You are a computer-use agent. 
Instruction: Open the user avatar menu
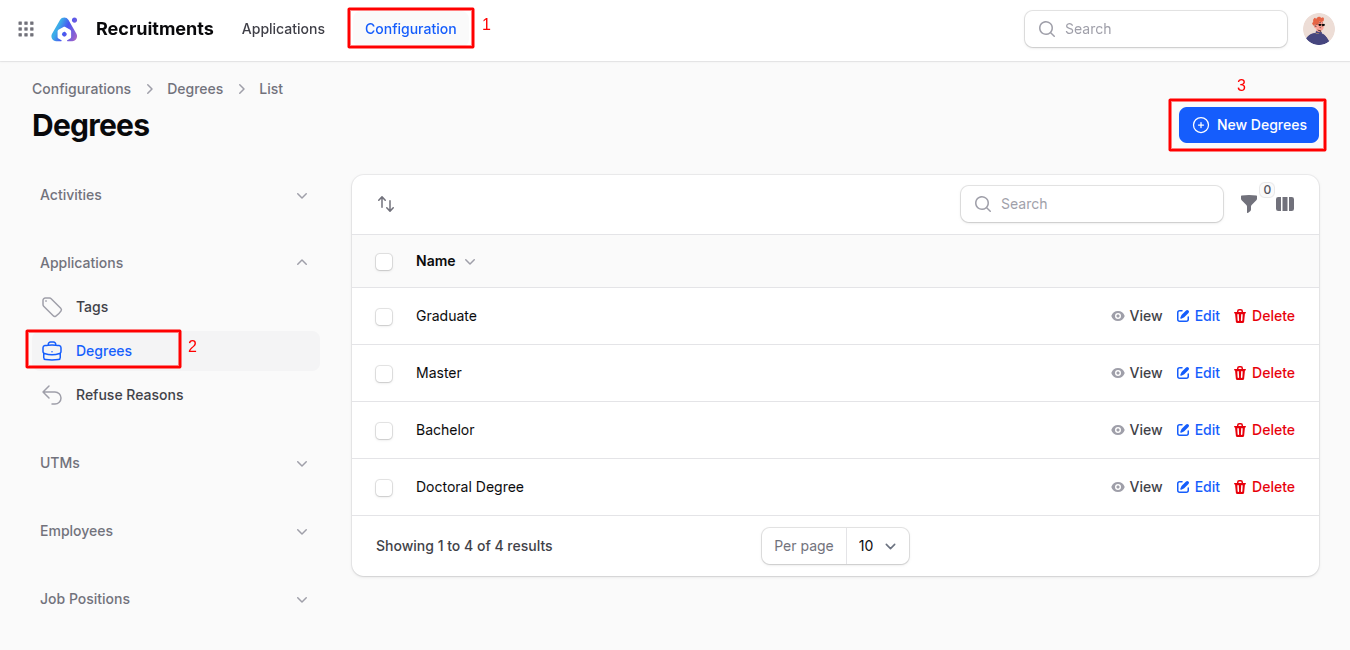coord(1318,29)
